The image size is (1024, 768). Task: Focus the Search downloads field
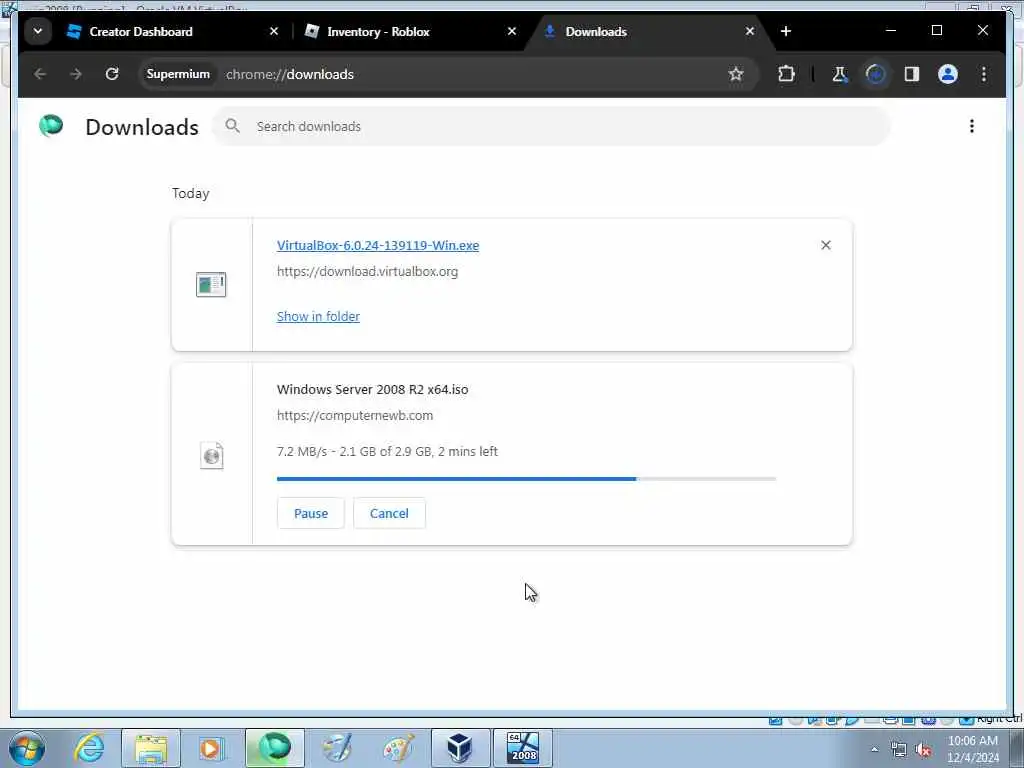[x=551, y=126]
